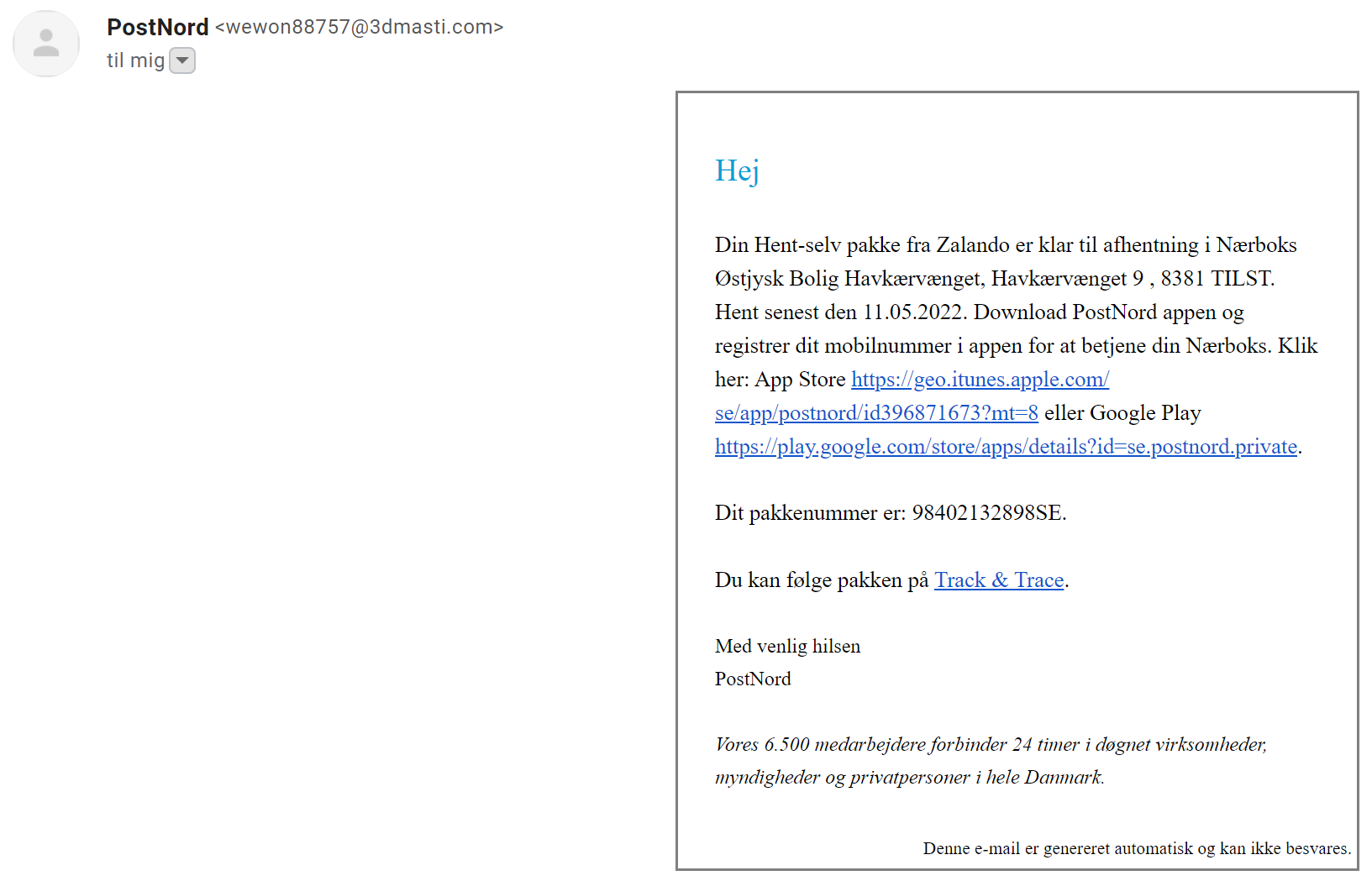Click the blue 'Hej' greeting heading
This screenshot has height=881, width=1372.
click(737, 170)
